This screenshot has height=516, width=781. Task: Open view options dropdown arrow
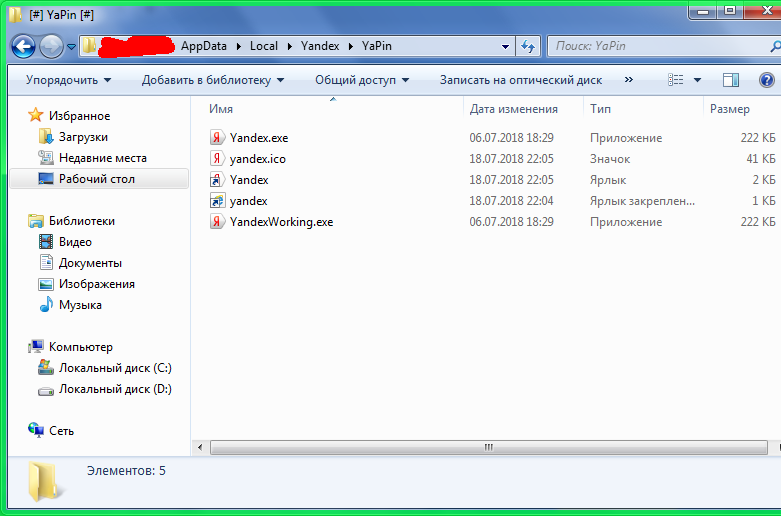tap(697, 80)
